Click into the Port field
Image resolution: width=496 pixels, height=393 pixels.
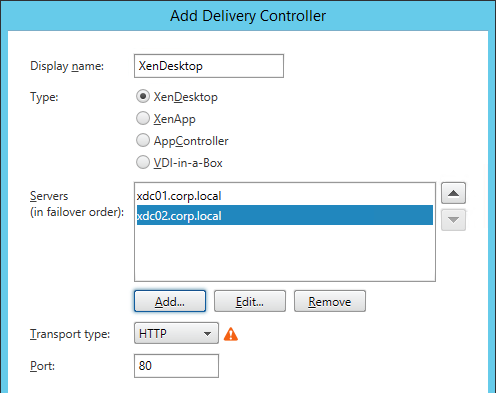[x=176, y=366]
